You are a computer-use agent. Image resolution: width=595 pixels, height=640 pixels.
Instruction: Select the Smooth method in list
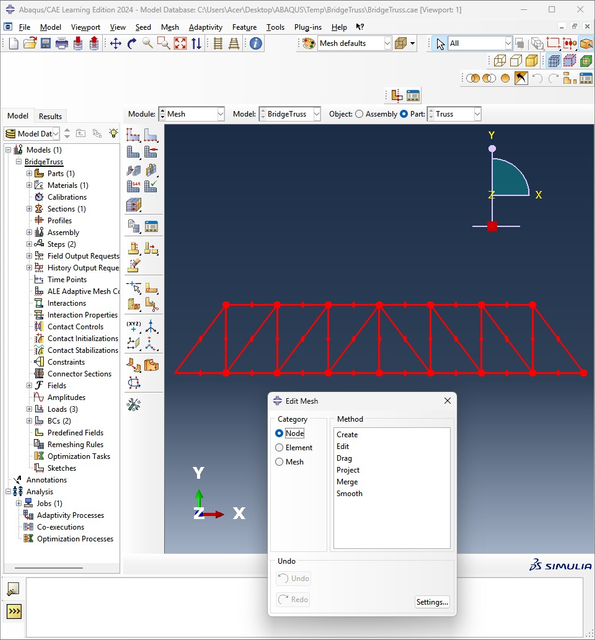point(349,493)
